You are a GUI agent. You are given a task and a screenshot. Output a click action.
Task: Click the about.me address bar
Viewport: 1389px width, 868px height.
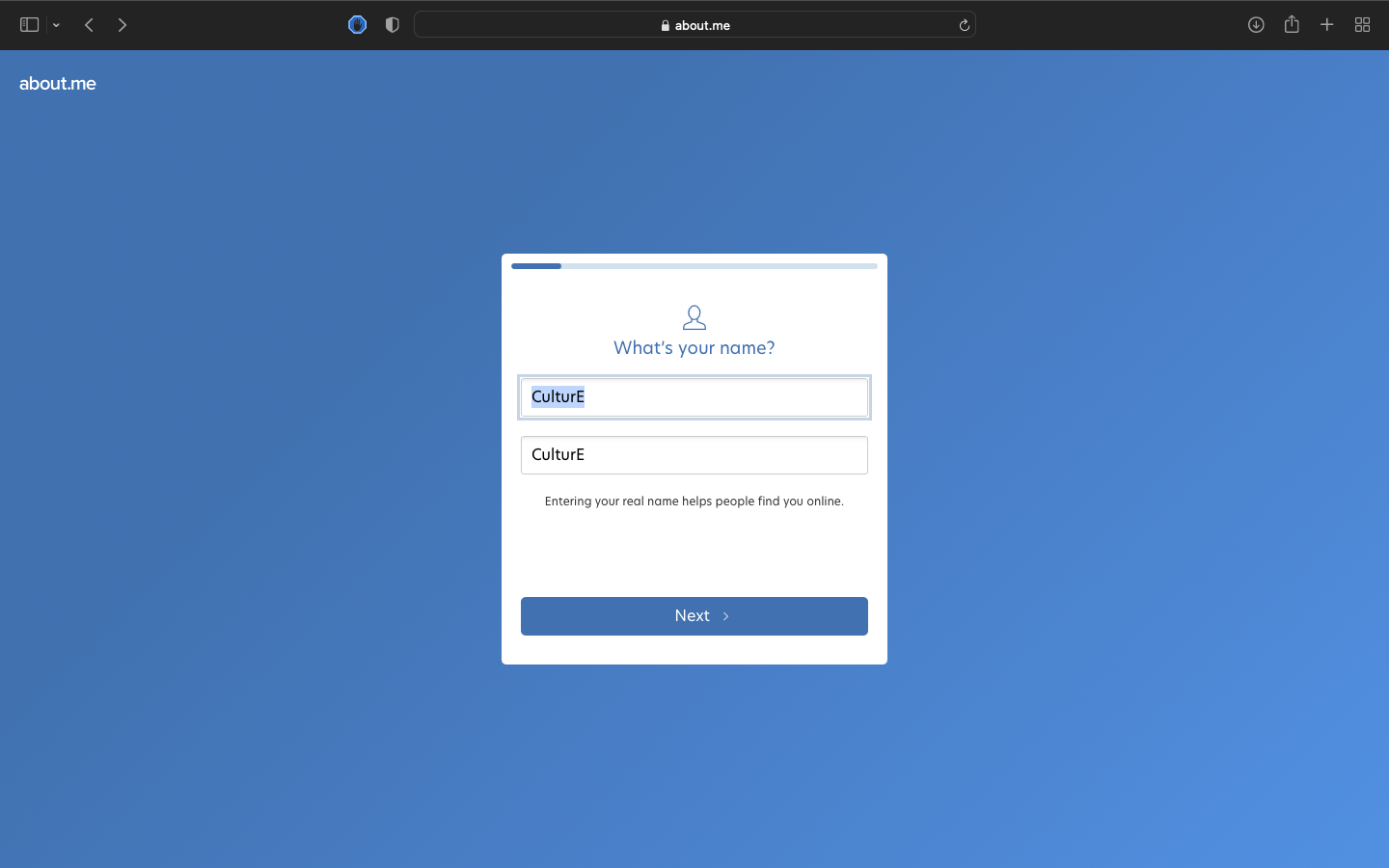click(694, 25)
